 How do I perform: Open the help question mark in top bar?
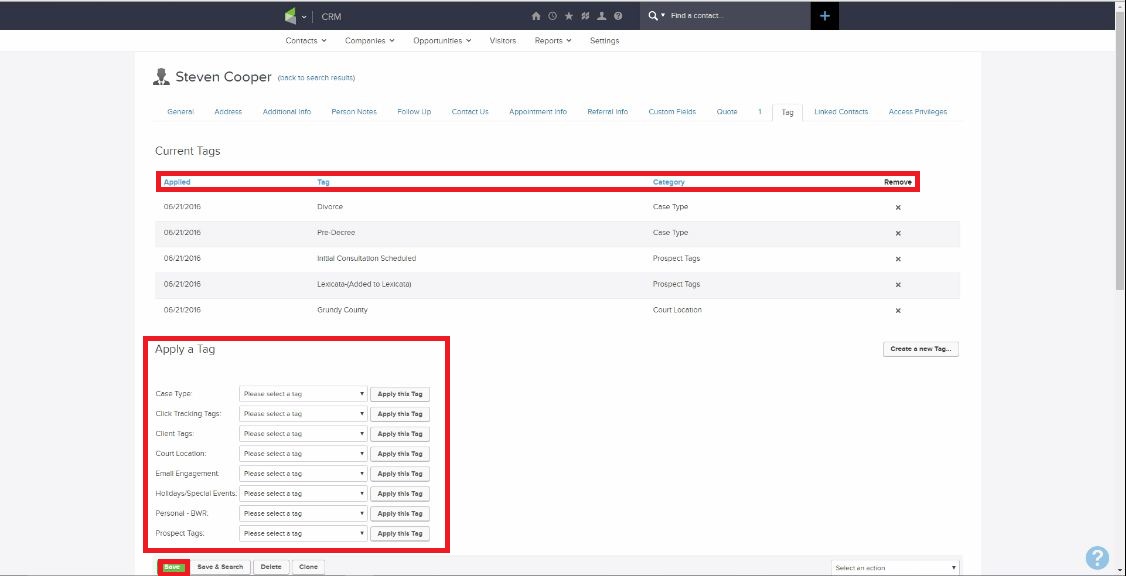618,16
